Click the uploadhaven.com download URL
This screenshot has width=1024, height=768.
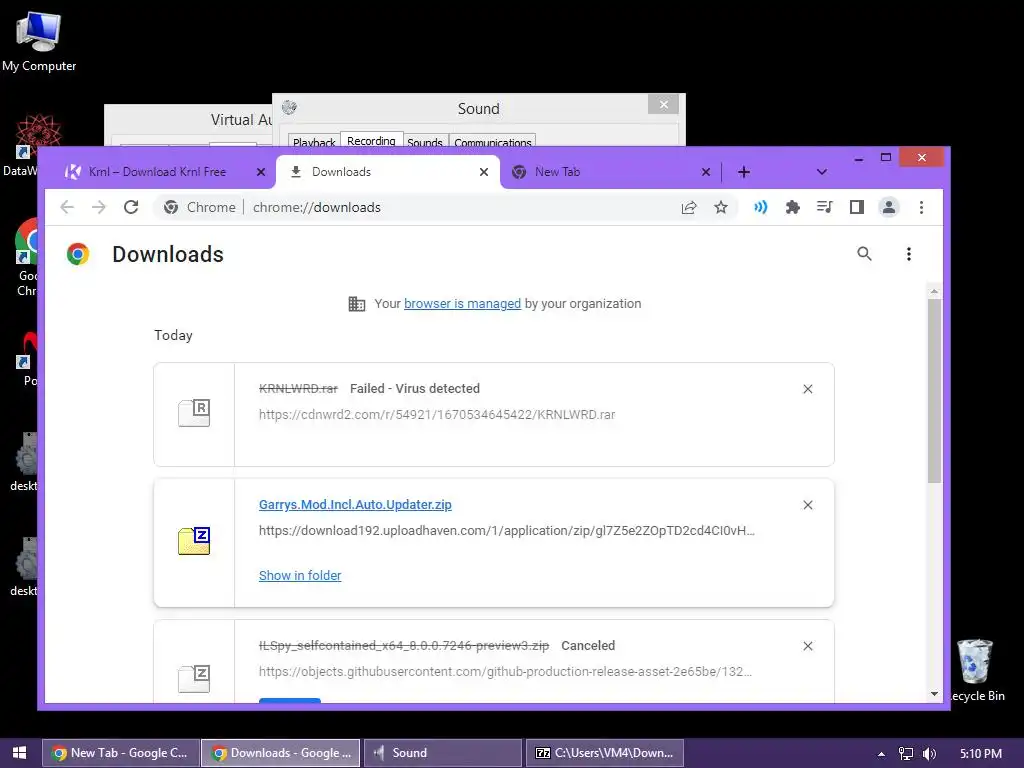click(506, 531)
